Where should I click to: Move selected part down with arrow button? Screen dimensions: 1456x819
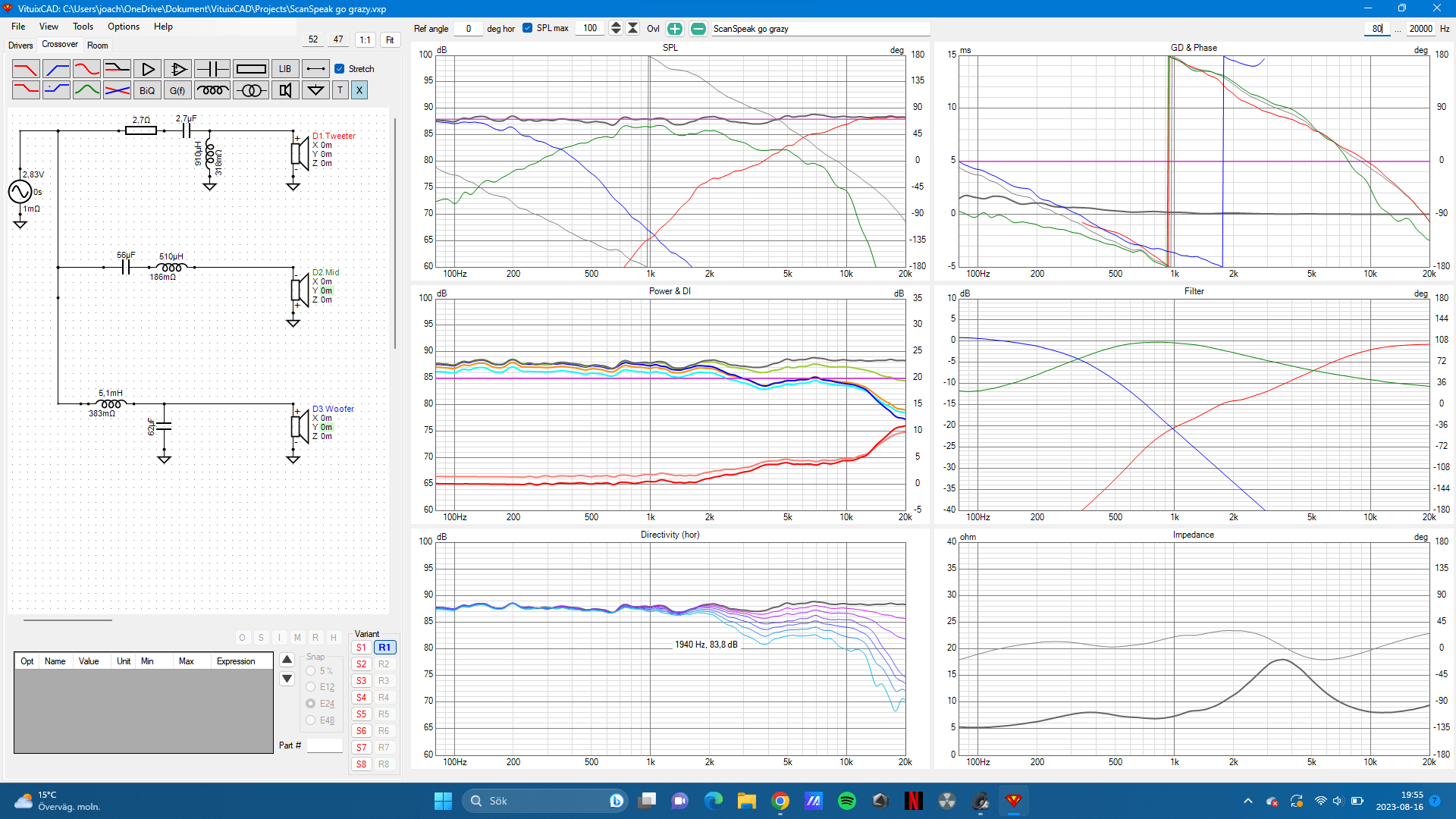tap(287, 679)
